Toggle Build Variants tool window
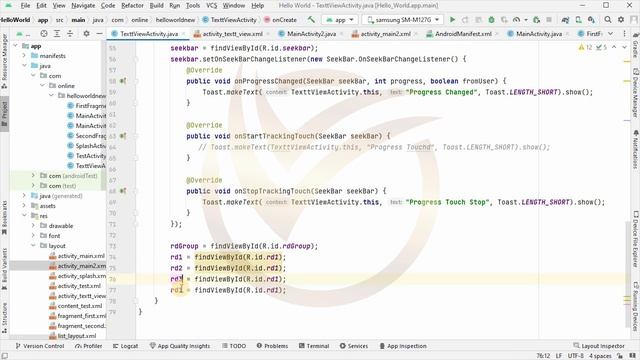 (4, 269)
